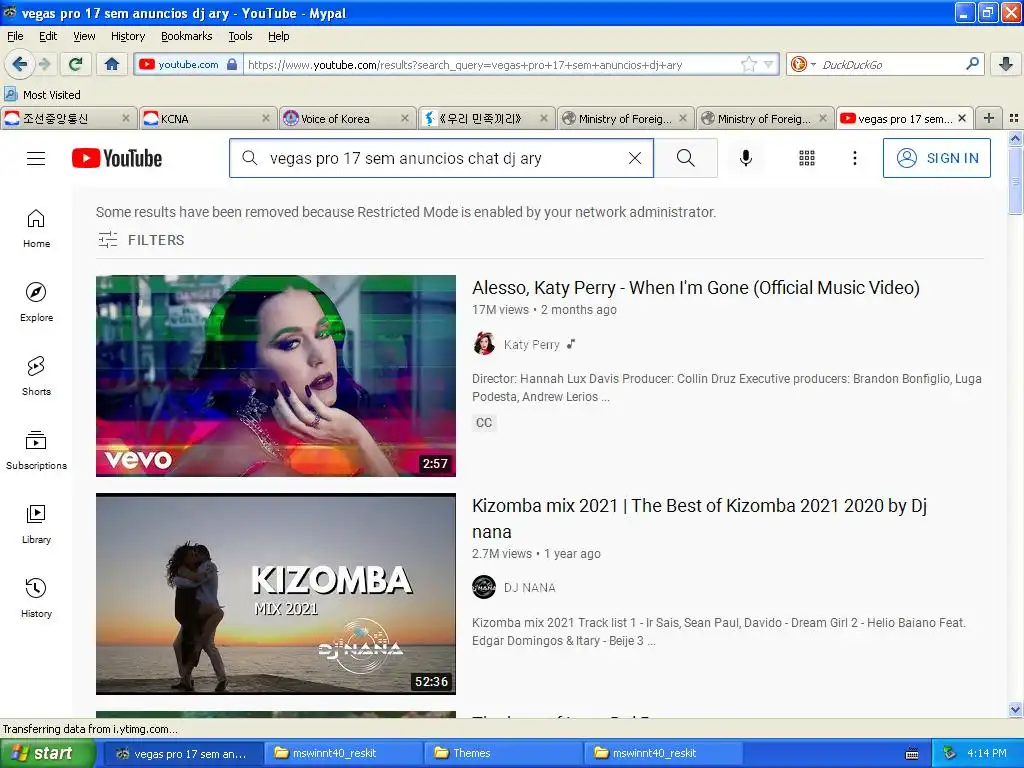This screenshot has height=768, width=1024.
Task: Open the Help menu
Action: point(279,36)
